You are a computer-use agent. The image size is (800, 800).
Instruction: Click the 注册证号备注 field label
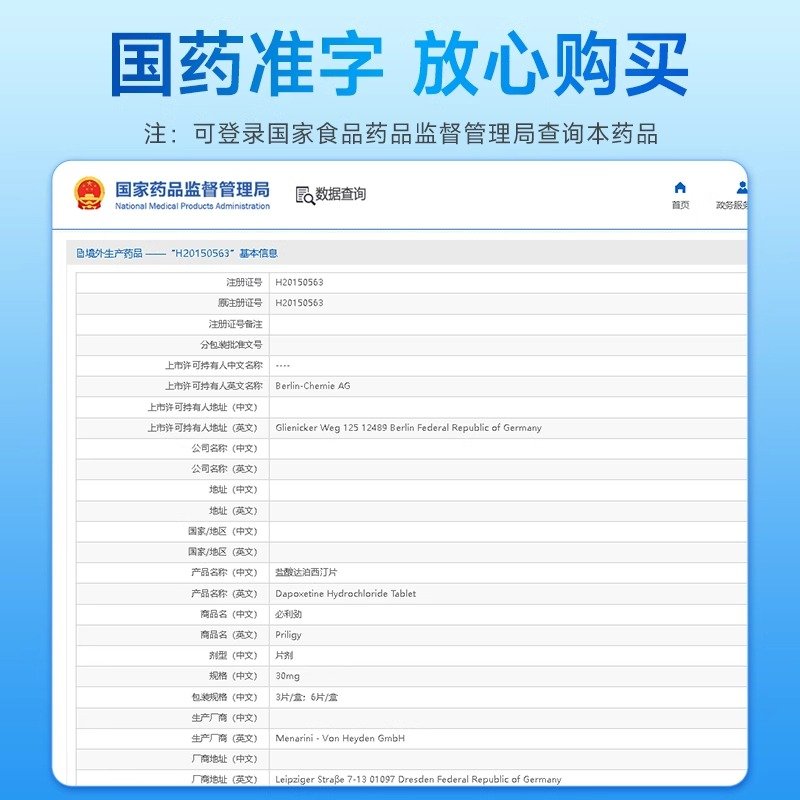click(235, 324)
